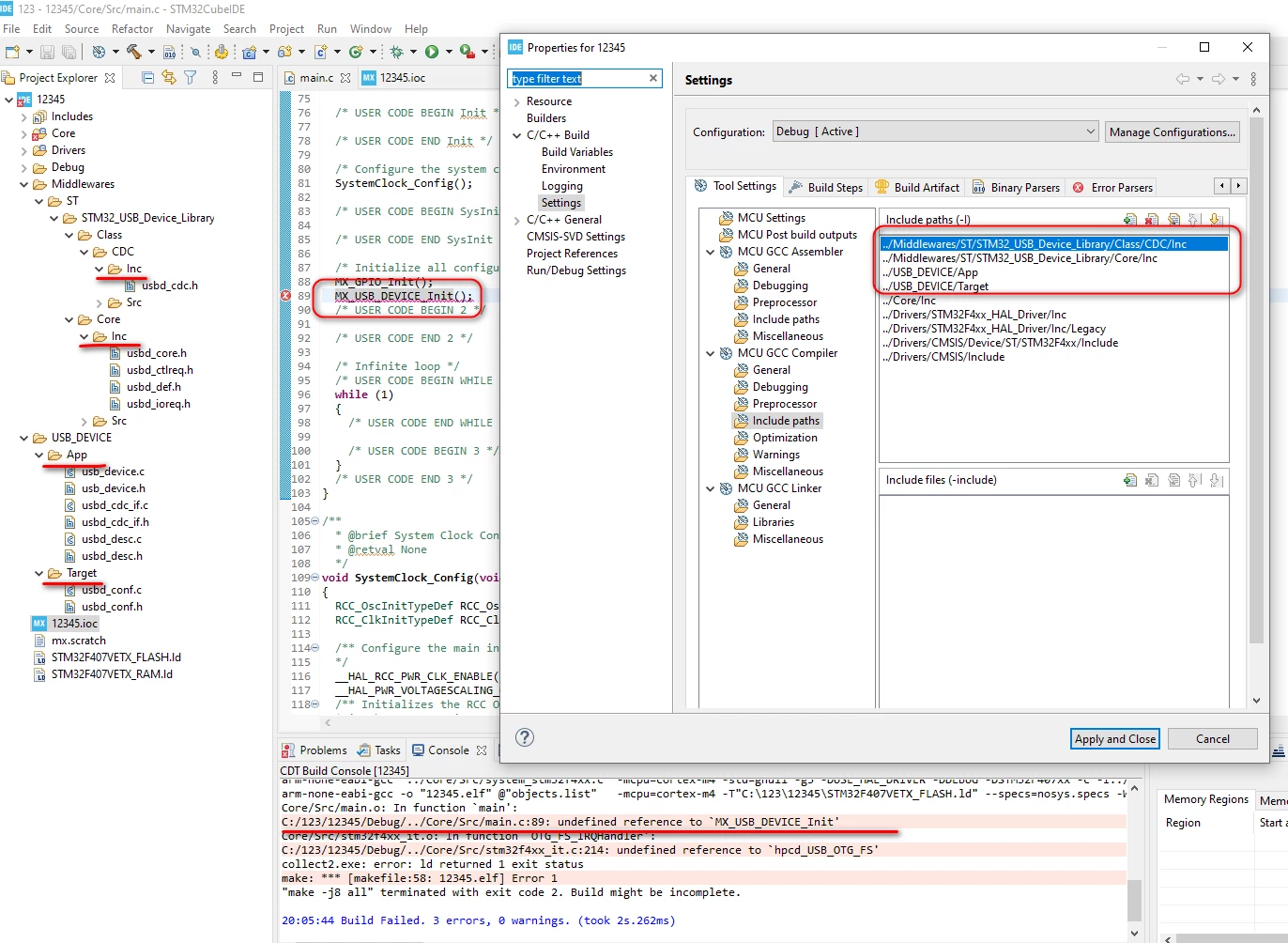The image size is (1288, 943).
Task: Open the Project Explorer view menu dots
Action: pyautogui.click(x=215, y=78)
